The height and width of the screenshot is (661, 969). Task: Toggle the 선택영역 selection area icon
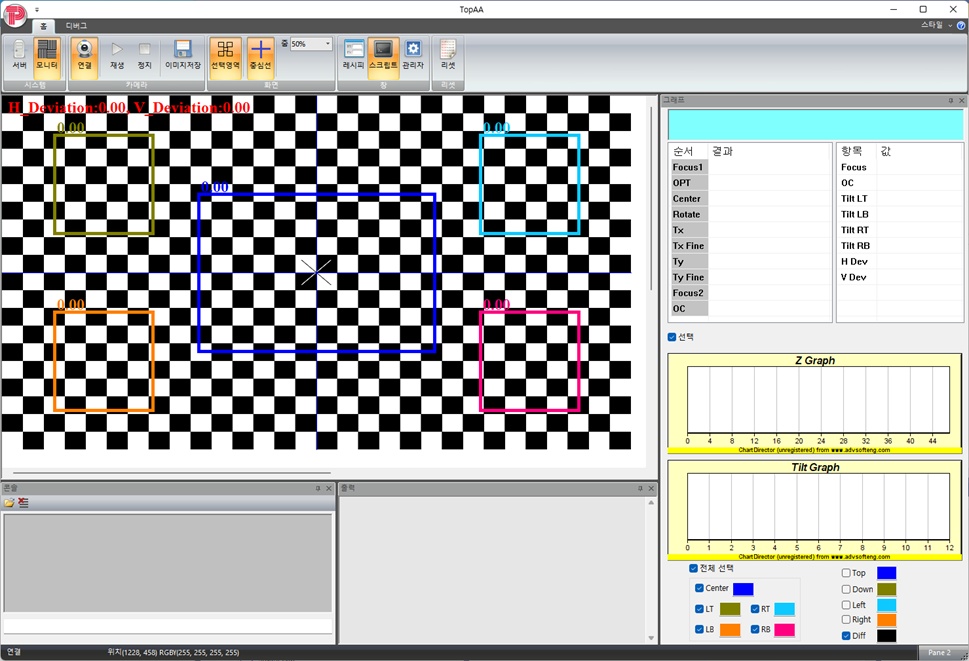(x=226, y=55)
